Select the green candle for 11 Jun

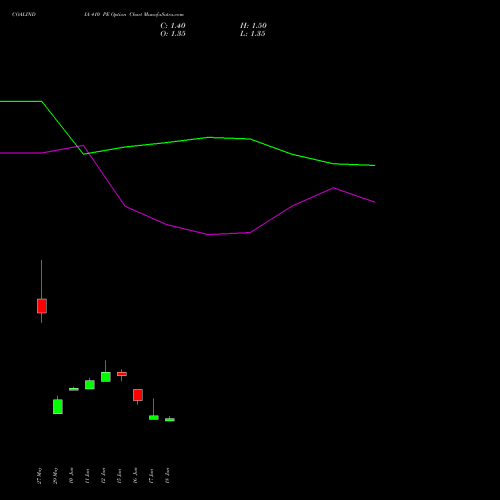pyautogui.click(x=90, y=384)
